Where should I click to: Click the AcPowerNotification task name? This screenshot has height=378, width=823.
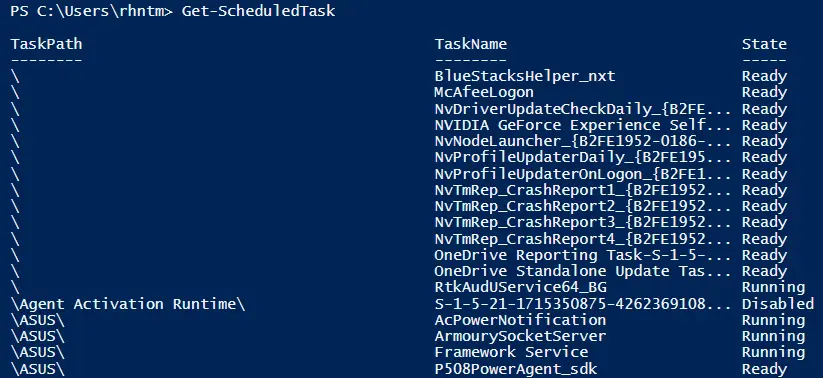(520, 320)
